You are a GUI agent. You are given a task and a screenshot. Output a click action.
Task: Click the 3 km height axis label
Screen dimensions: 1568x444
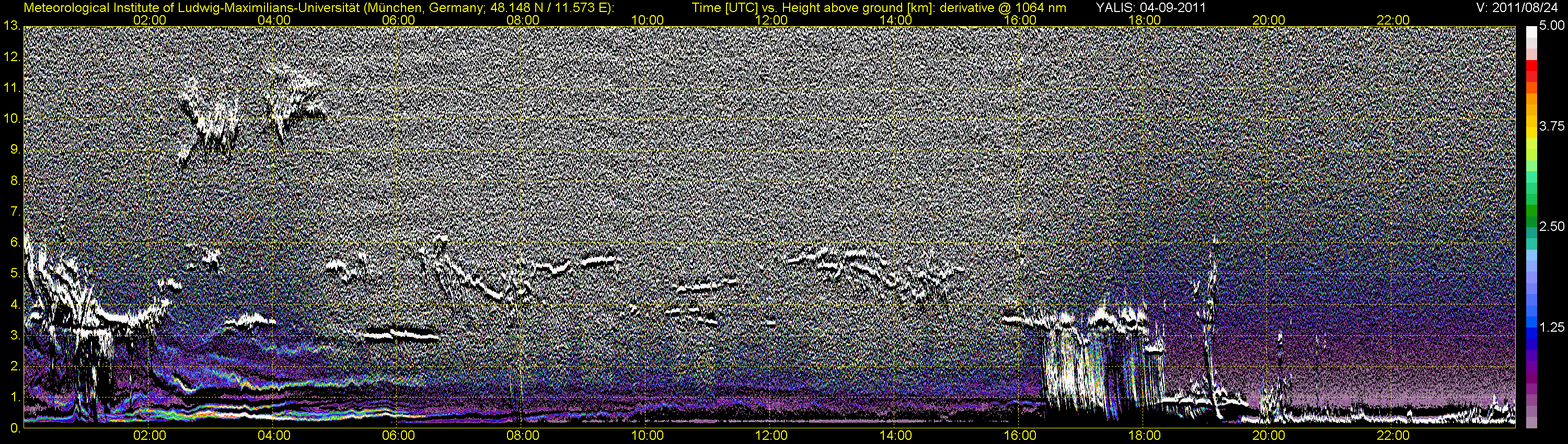coord(15,336)
